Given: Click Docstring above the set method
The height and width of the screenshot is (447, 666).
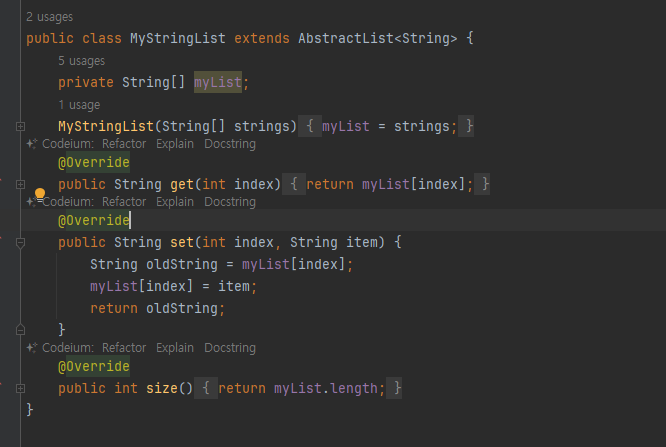Looking at the screenshot, I should 230,202.
